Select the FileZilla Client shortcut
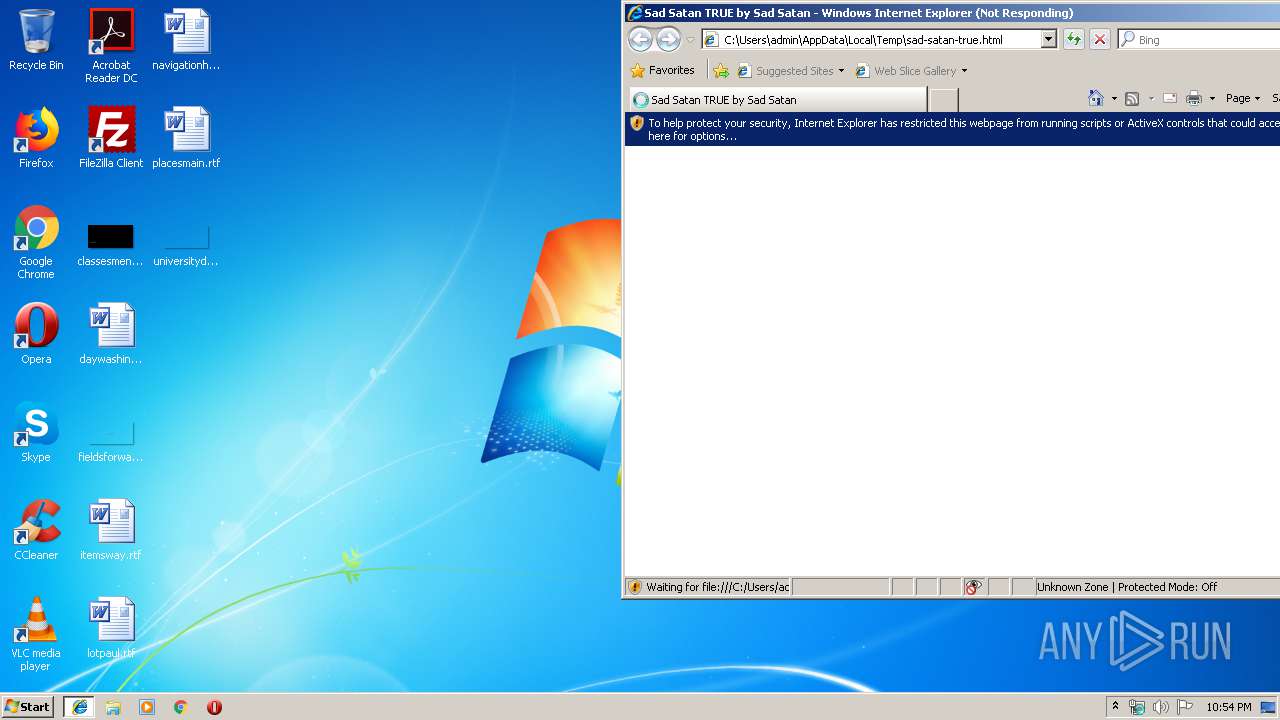 click(x=111, y=138)
